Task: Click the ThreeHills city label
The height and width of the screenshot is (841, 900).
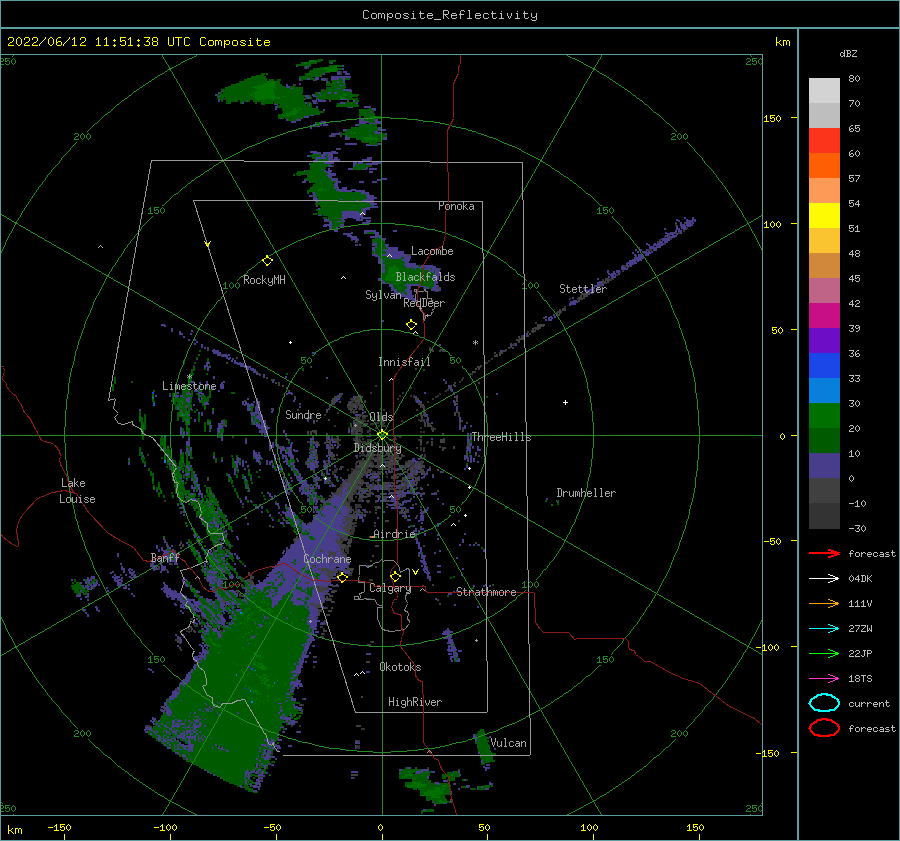Action: click(502, 437)
